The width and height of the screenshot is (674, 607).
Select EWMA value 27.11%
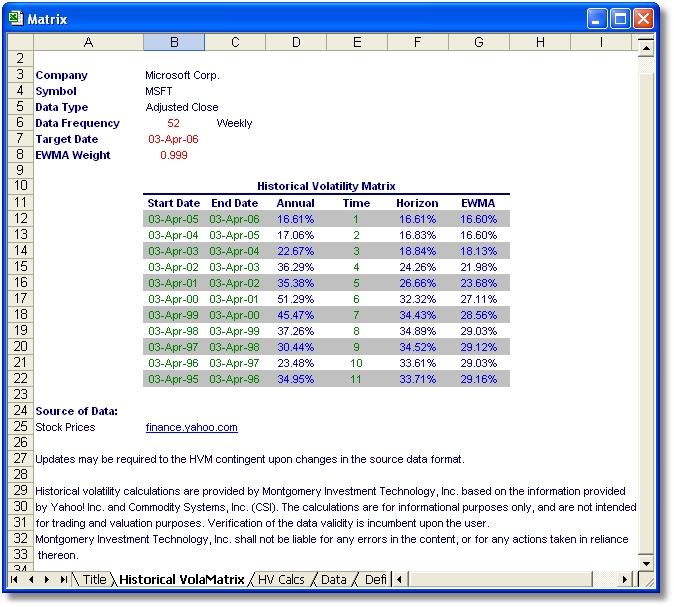click(x=478, y=299)
